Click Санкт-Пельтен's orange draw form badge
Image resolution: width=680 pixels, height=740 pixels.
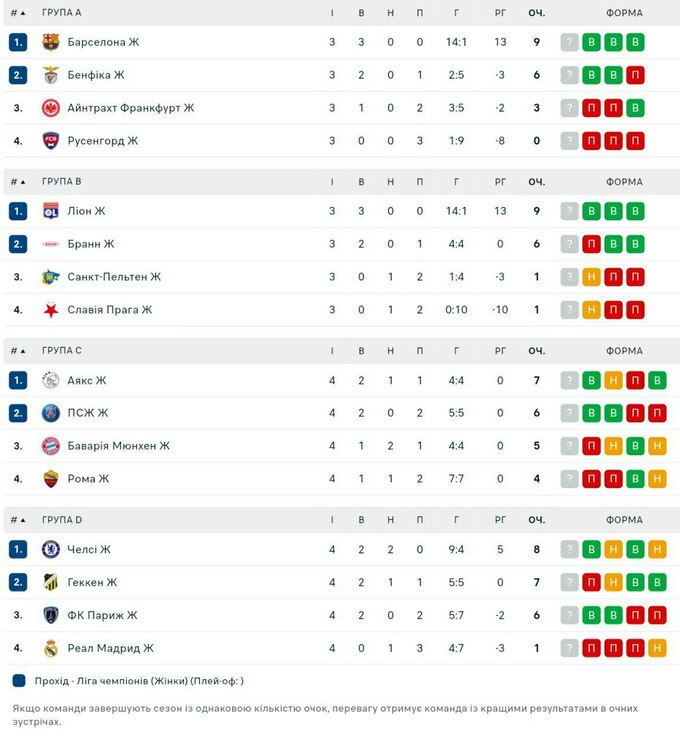pos(592,277)
